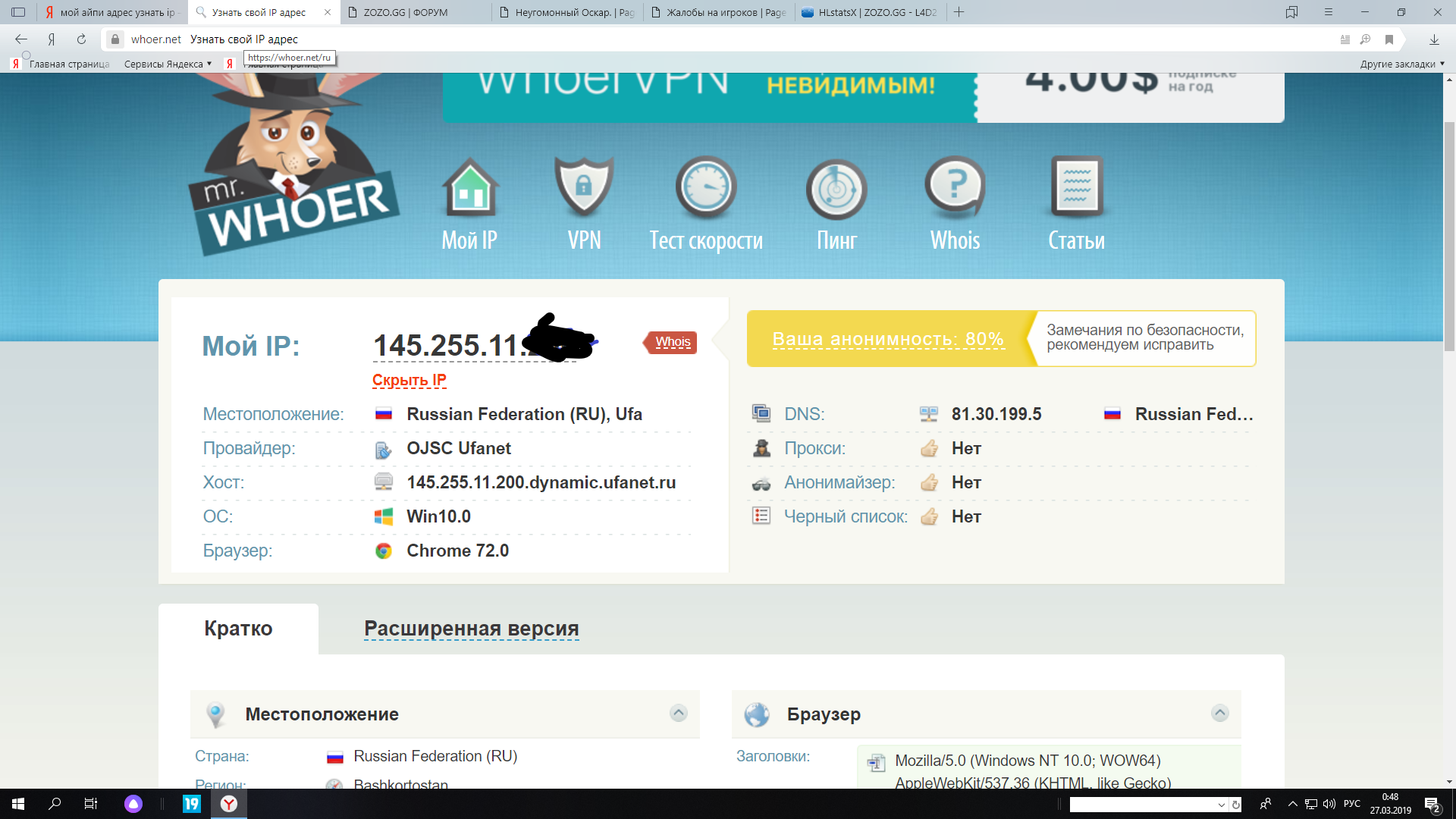This screenshot has width=1456, height=819.
Task: Click the Whois question mark icon
Action: (955, 187)
